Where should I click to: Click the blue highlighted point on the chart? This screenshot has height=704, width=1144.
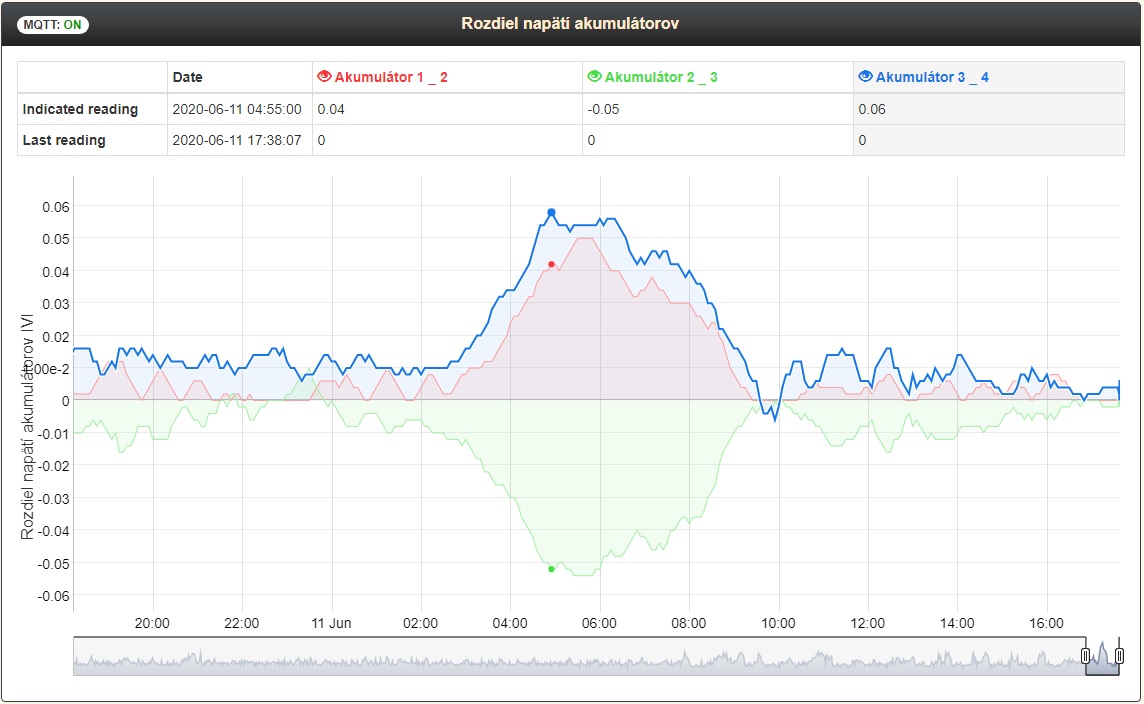click(x=552, y=212)
